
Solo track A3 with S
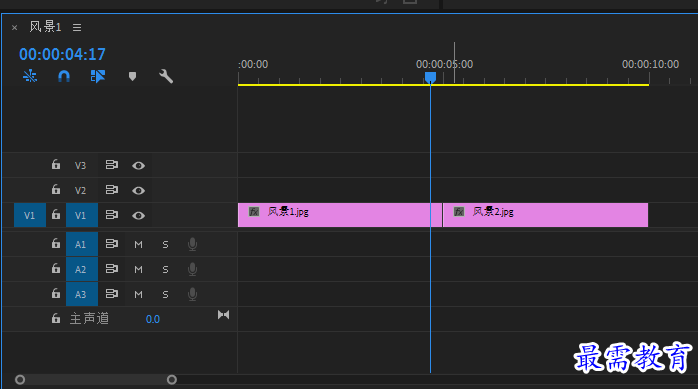click(165, 294)
